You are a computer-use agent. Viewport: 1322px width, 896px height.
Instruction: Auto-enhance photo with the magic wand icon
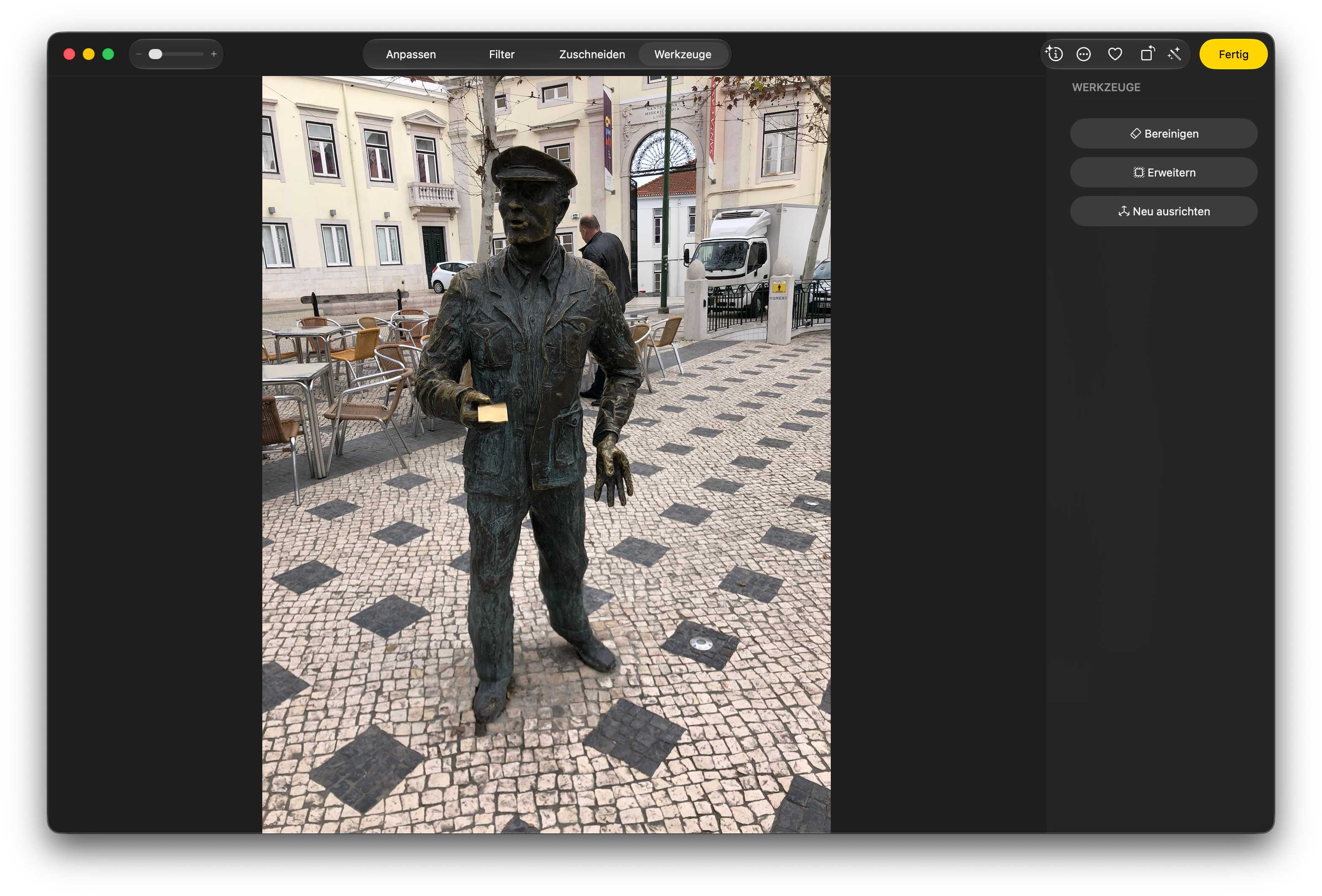[1175, 54]
